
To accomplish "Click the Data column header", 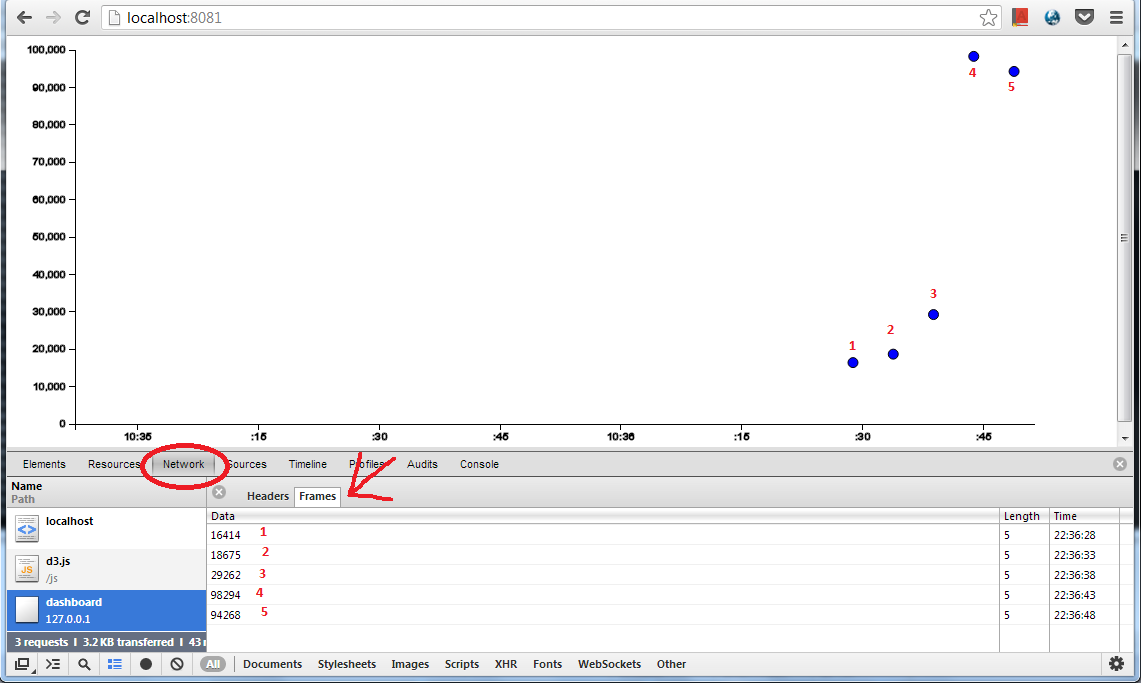I will (603, 516).
